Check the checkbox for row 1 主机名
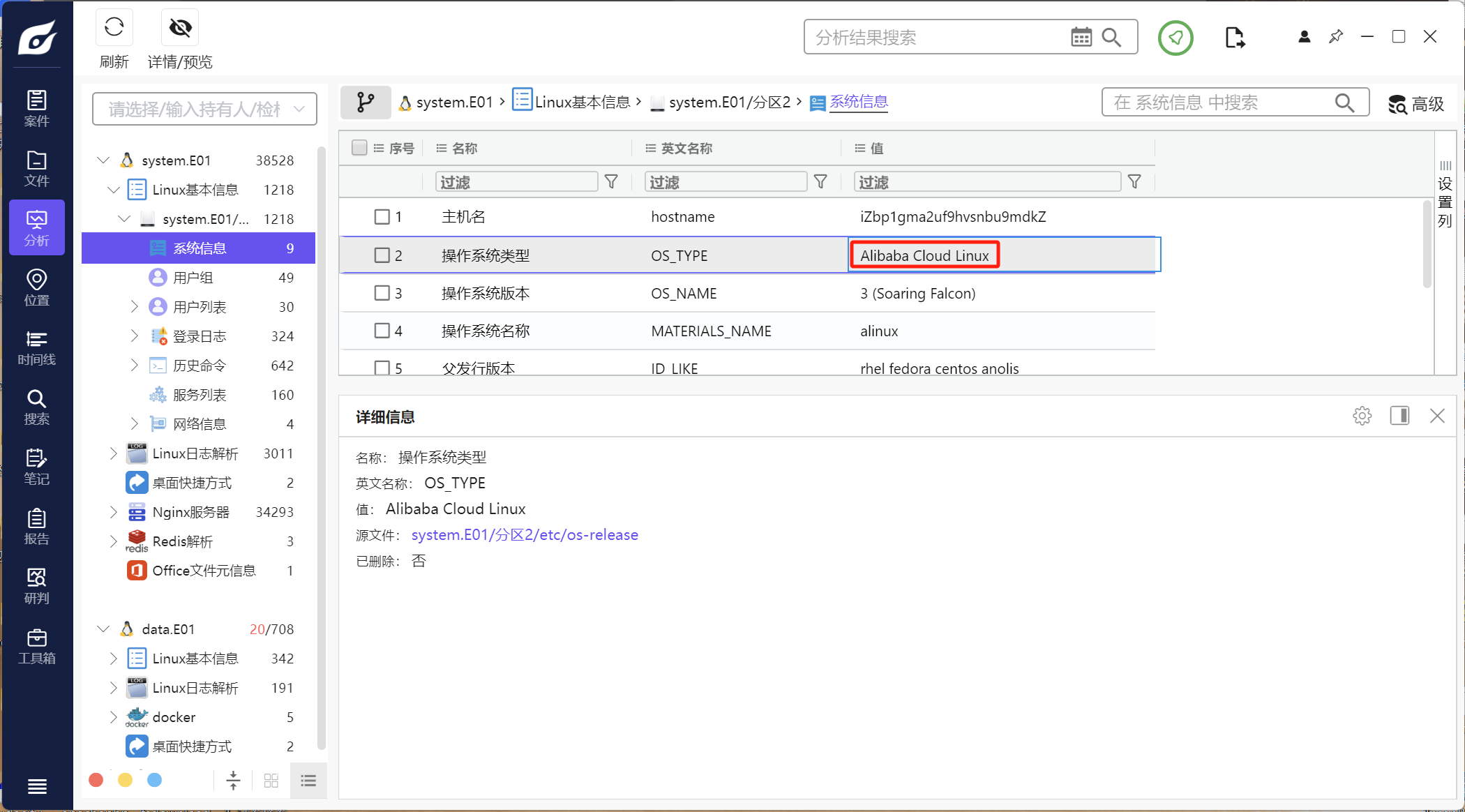Screen dimensions: 1465x812 [382, 217]
